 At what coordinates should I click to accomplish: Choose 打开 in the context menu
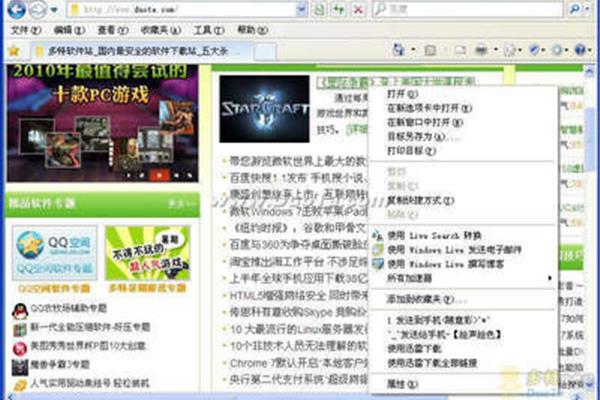pos(462,94)
